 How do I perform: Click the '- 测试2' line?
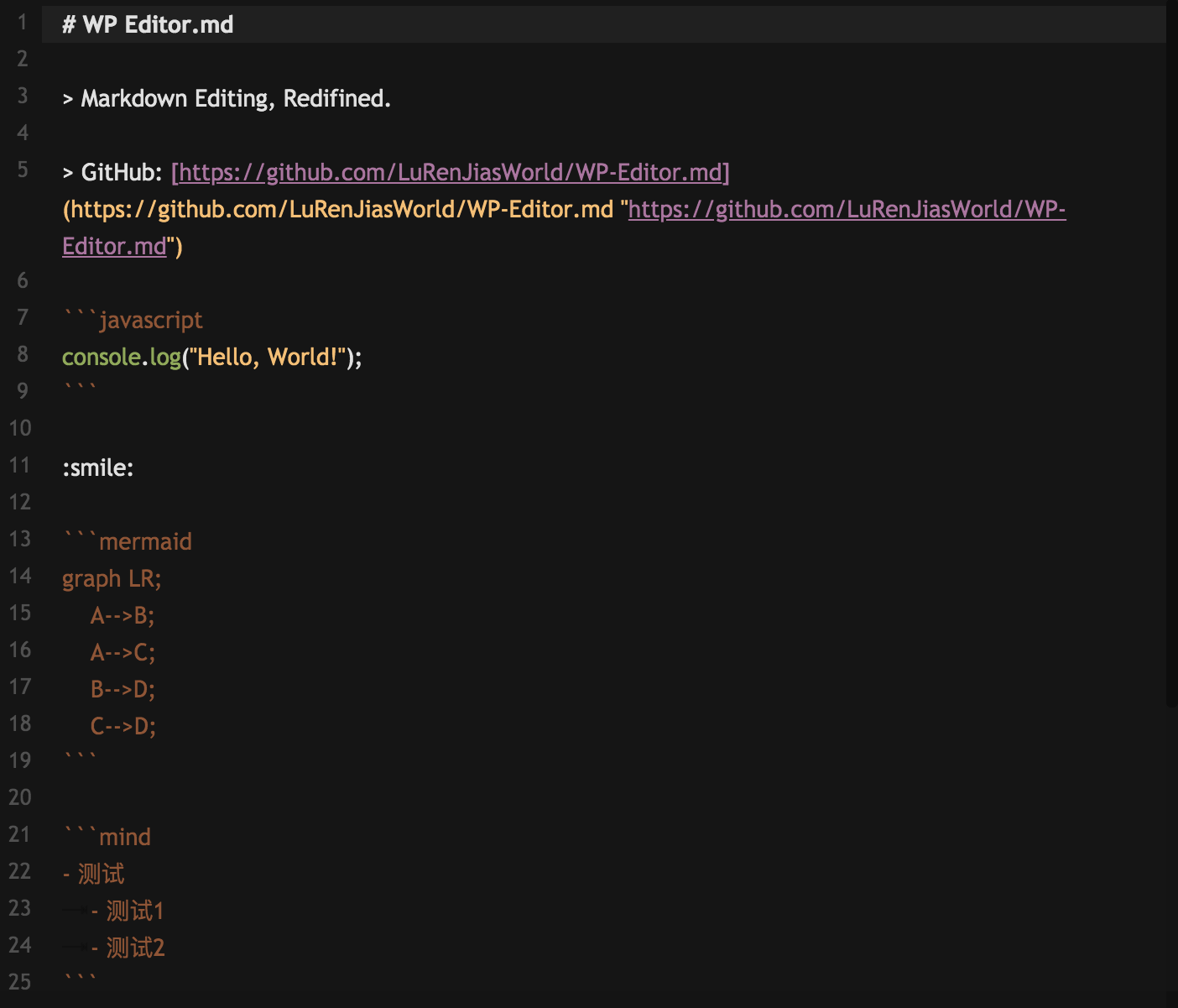[x=128, y=948]
